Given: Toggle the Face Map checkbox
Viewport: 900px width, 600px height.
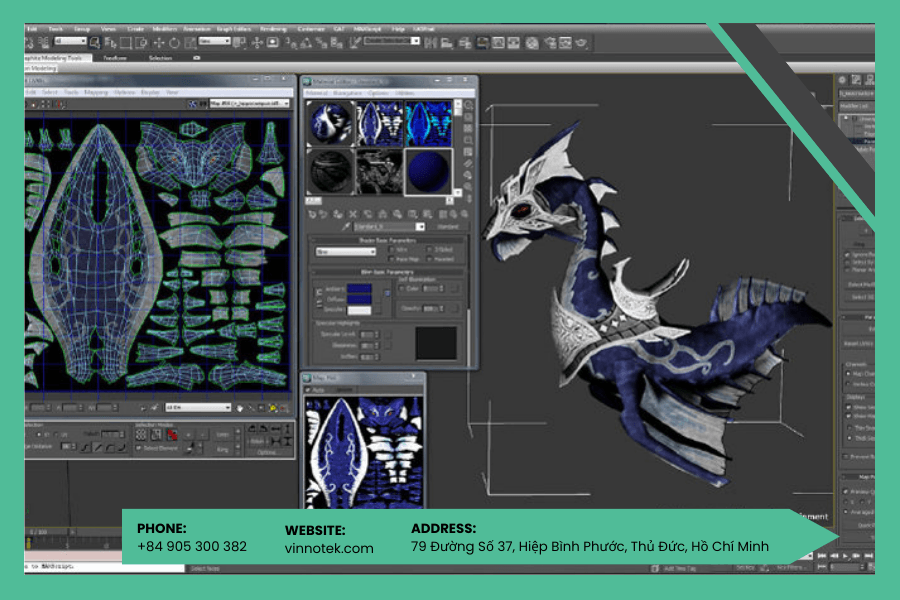Looking at the screenshot, I should (392, 260).
